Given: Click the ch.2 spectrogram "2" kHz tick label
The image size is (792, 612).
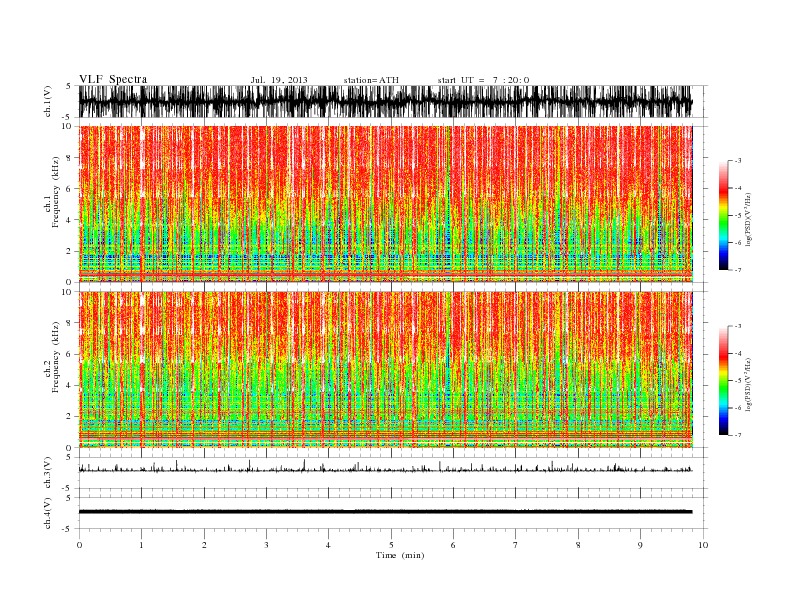Looking at the screenshot, I should coord(69,417).
